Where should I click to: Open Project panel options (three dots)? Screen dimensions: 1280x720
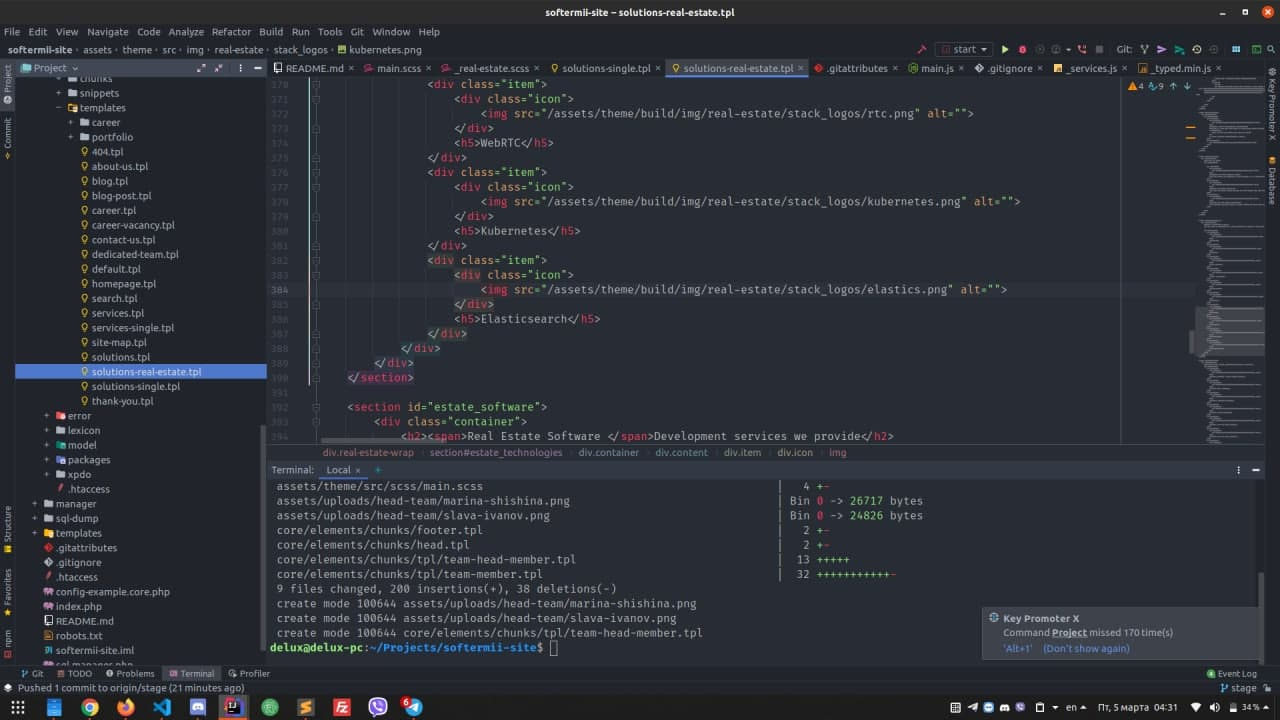click(x=240, y=68)
